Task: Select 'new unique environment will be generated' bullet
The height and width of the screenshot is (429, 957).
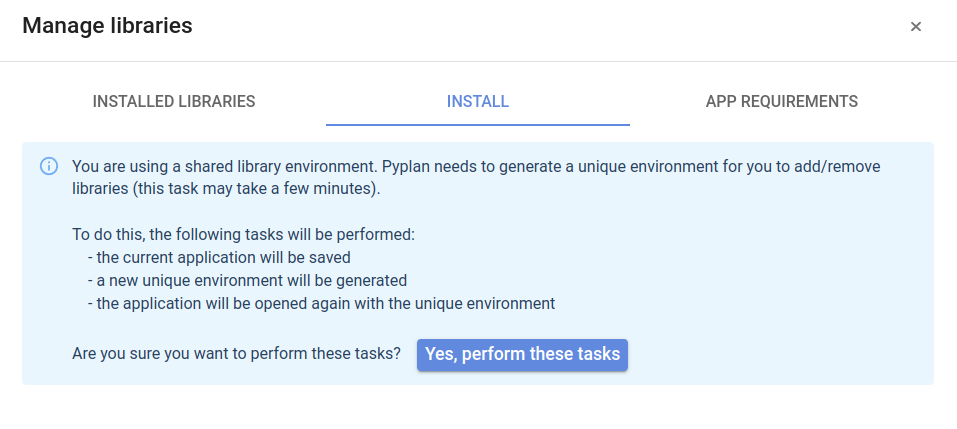Action: [x=247, y=281]
